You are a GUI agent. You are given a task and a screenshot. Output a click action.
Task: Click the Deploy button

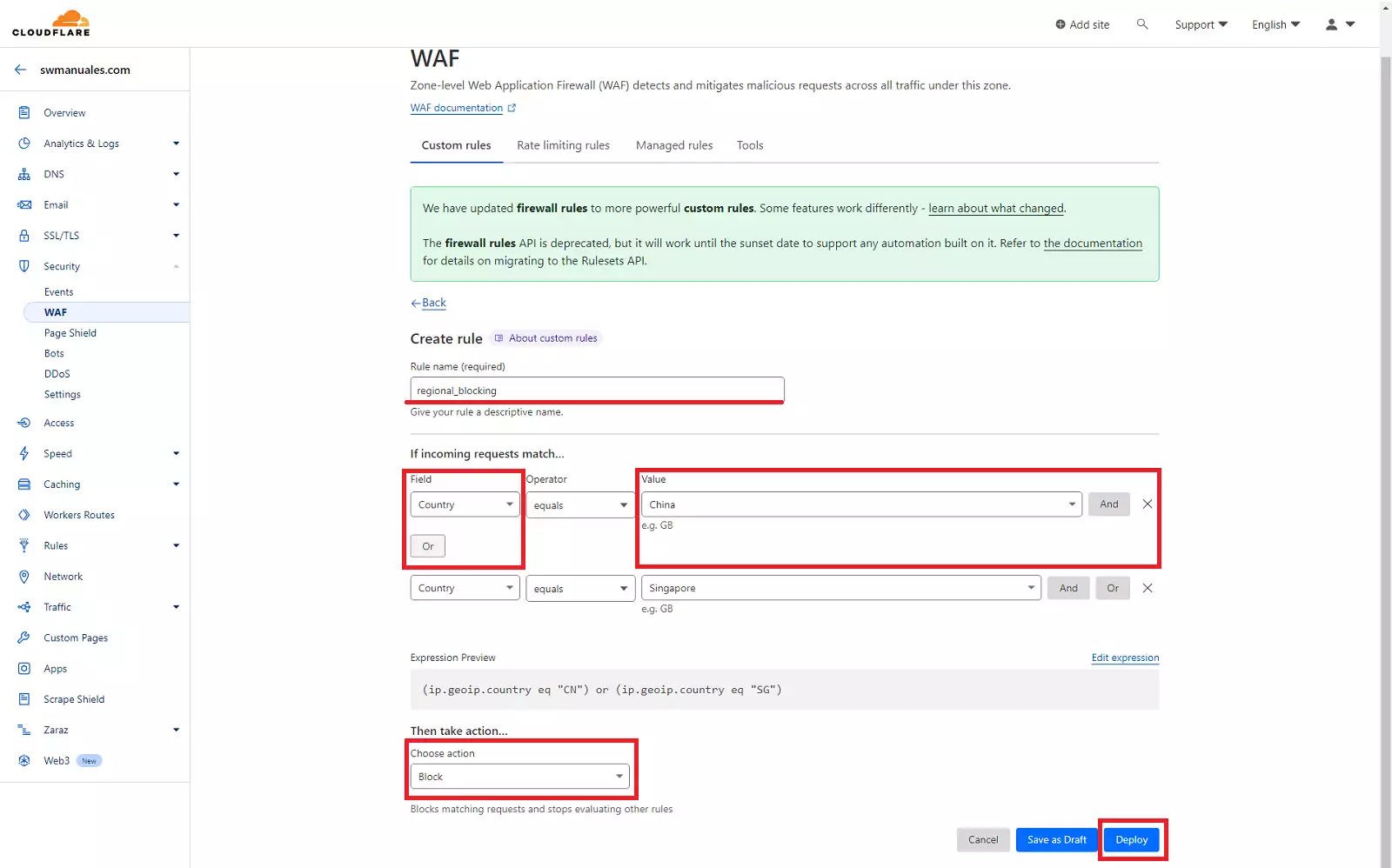point(1131,839)
